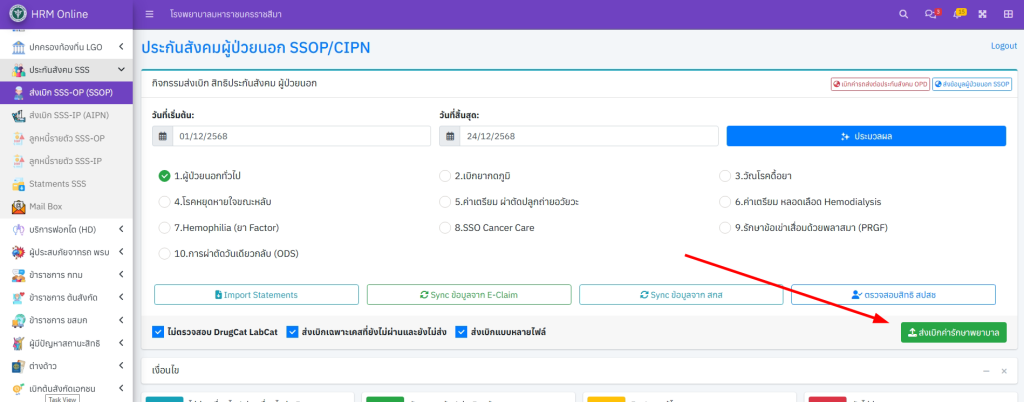
Task: Toggle ส่งเบิกแบบหลายไฟล์ checkbox
Action: [x=461, y=332]
